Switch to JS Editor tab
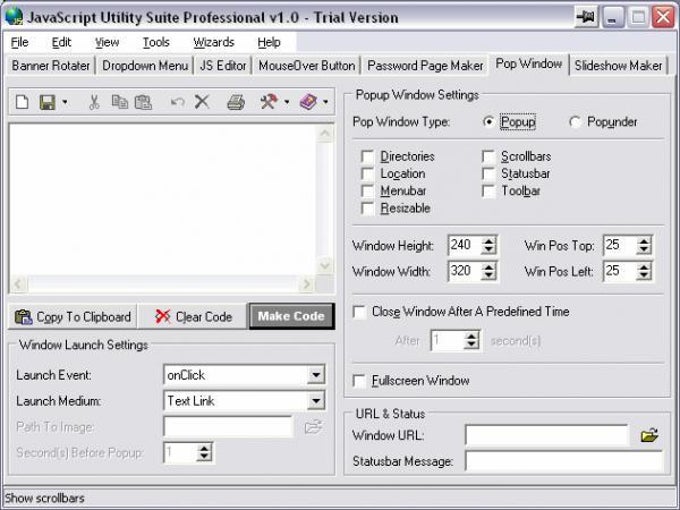The height and width of the screenshot is (510, 680). (x=223, y=65)
